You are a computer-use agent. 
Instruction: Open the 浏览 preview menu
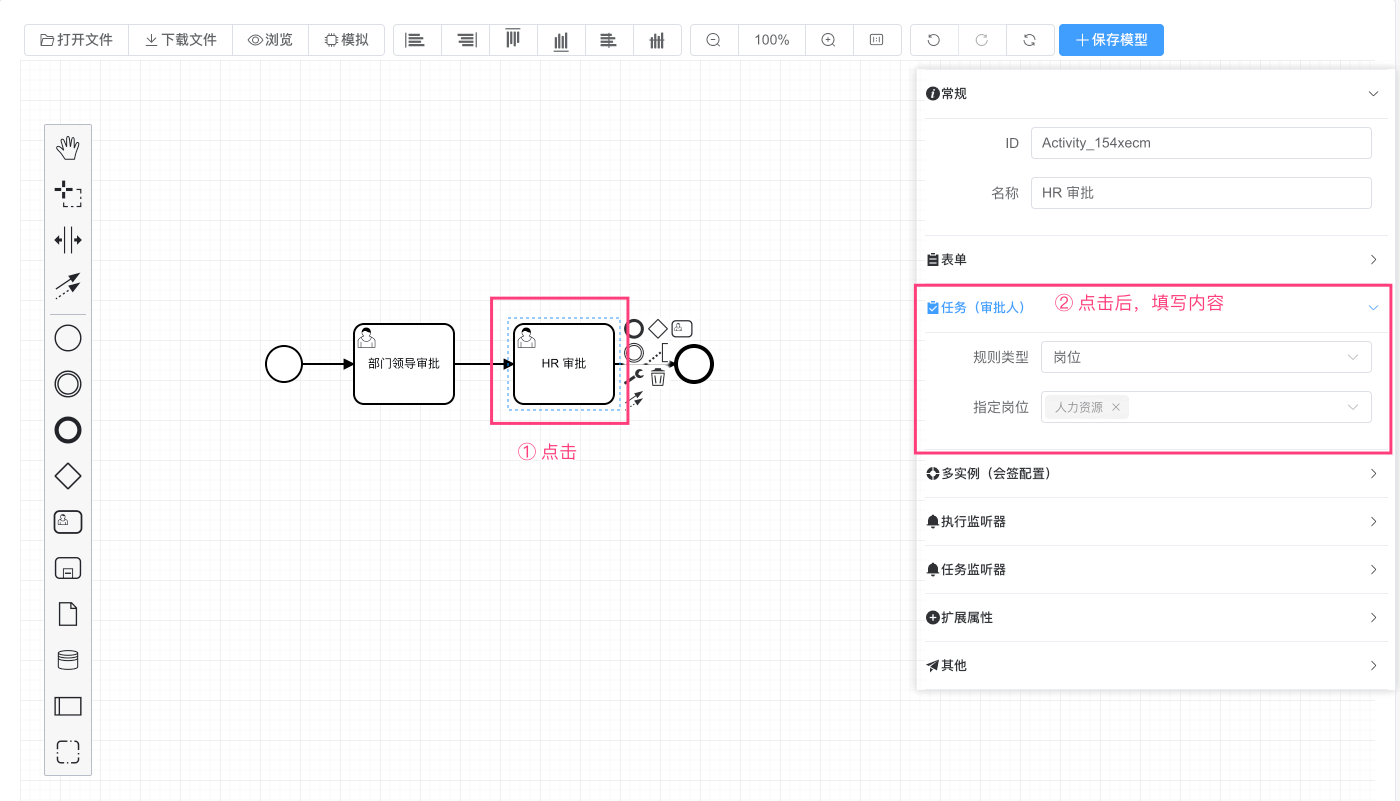[270, 40]
